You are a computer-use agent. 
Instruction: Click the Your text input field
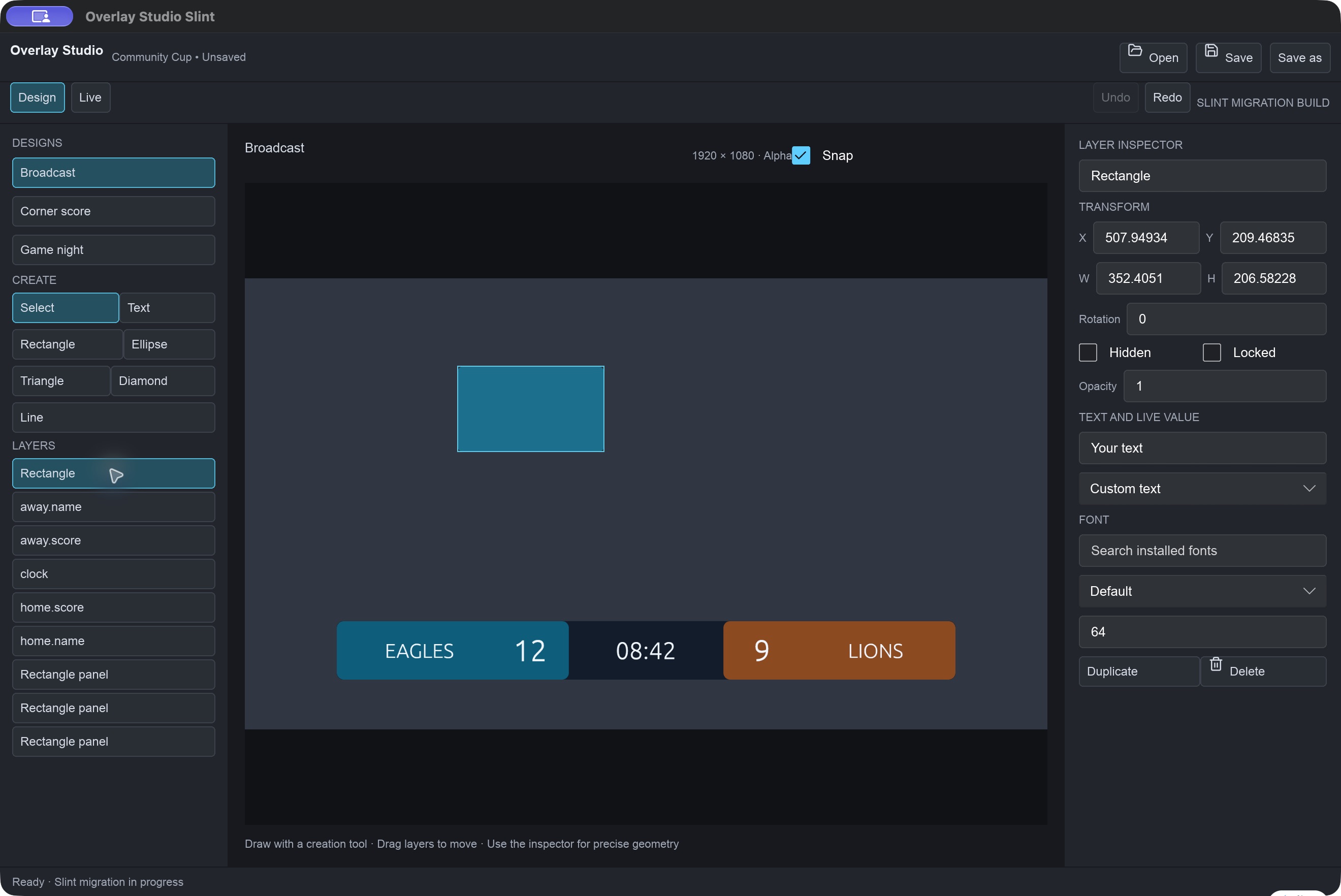1202,448
